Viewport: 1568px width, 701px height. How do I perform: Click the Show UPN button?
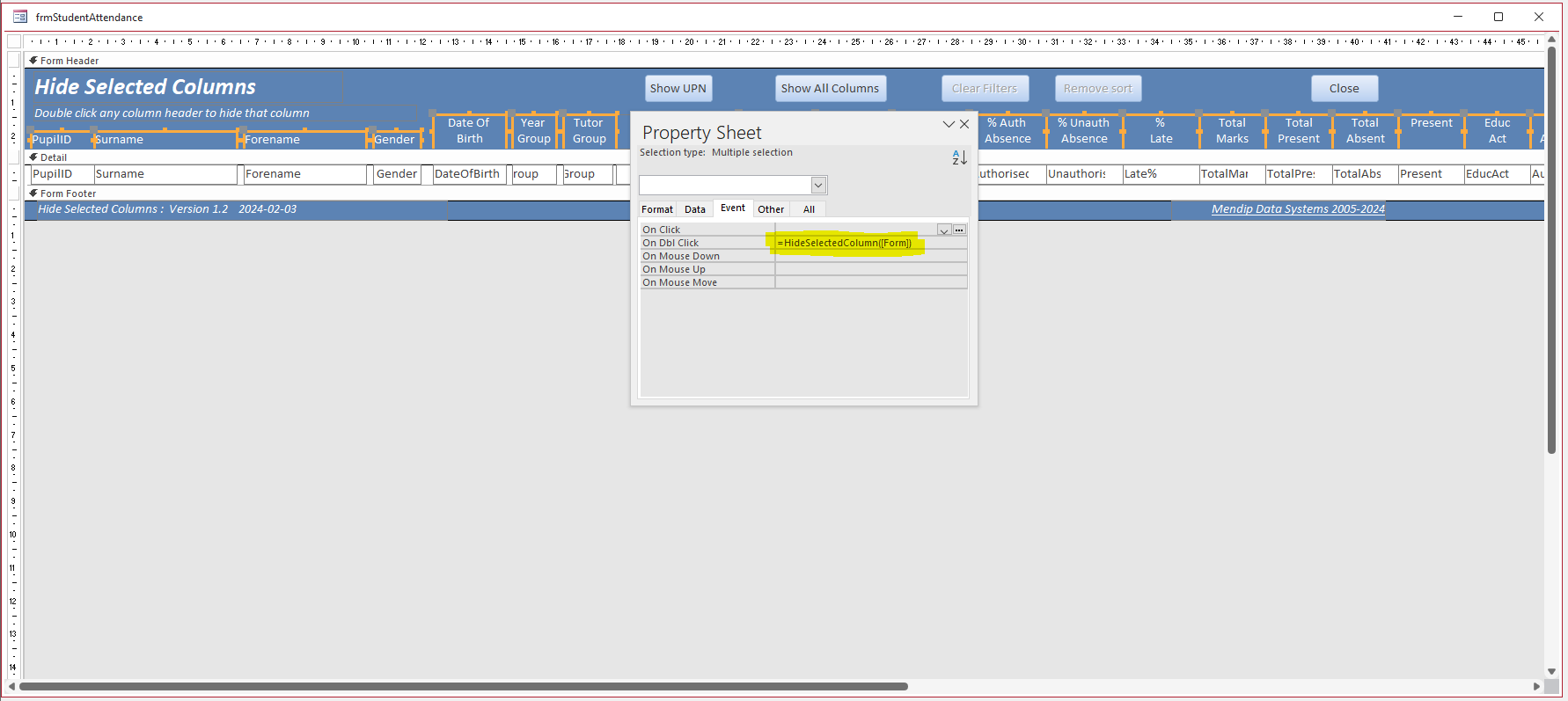[x=678, y=88]
